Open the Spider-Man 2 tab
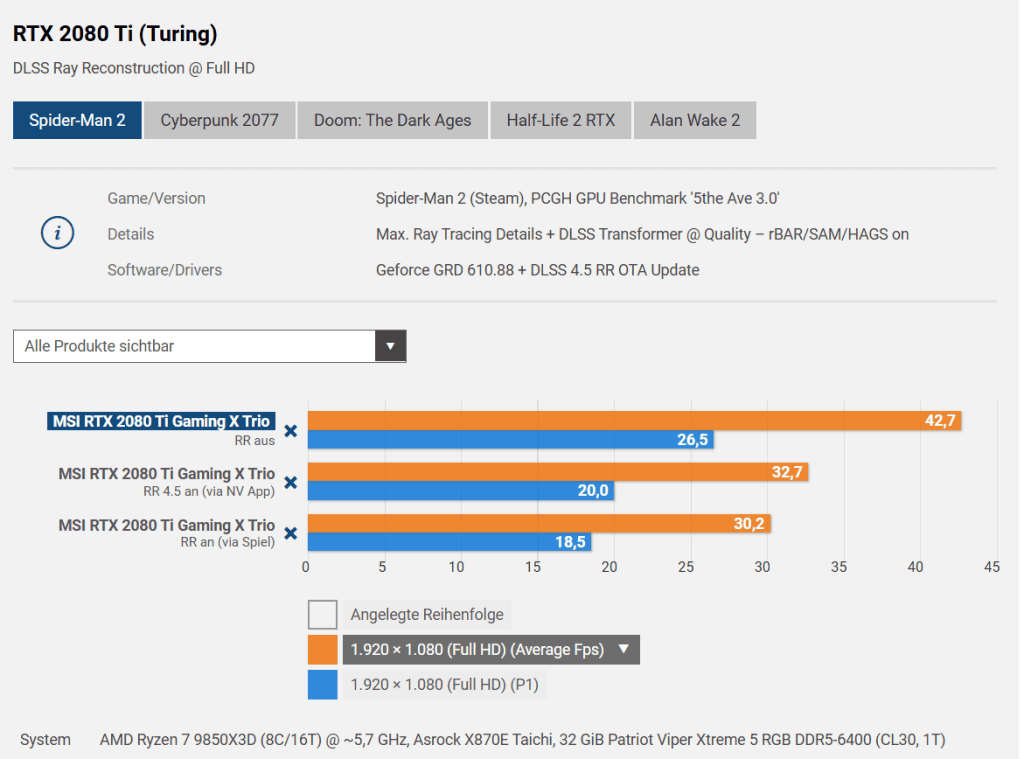This screenshot has width=1024, height=759. [77, 120]
